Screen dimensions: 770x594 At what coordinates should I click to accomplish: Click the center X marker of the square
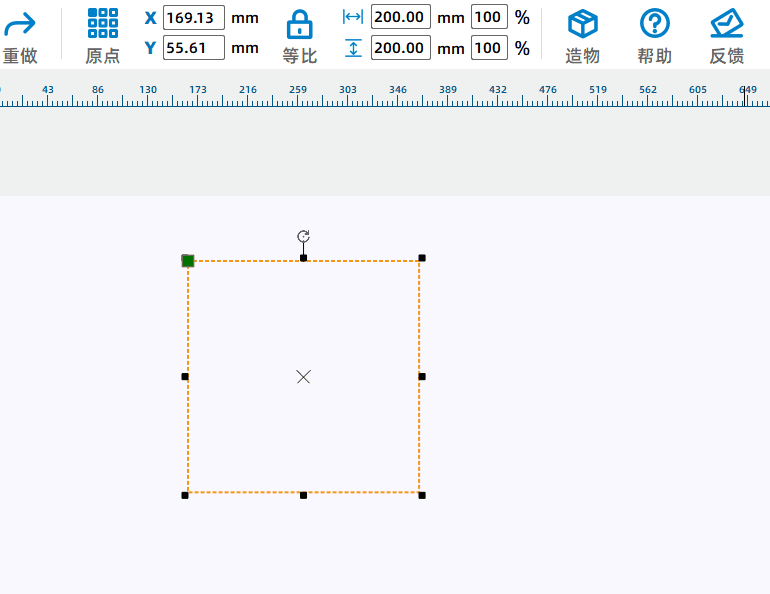tap(304, 377)
